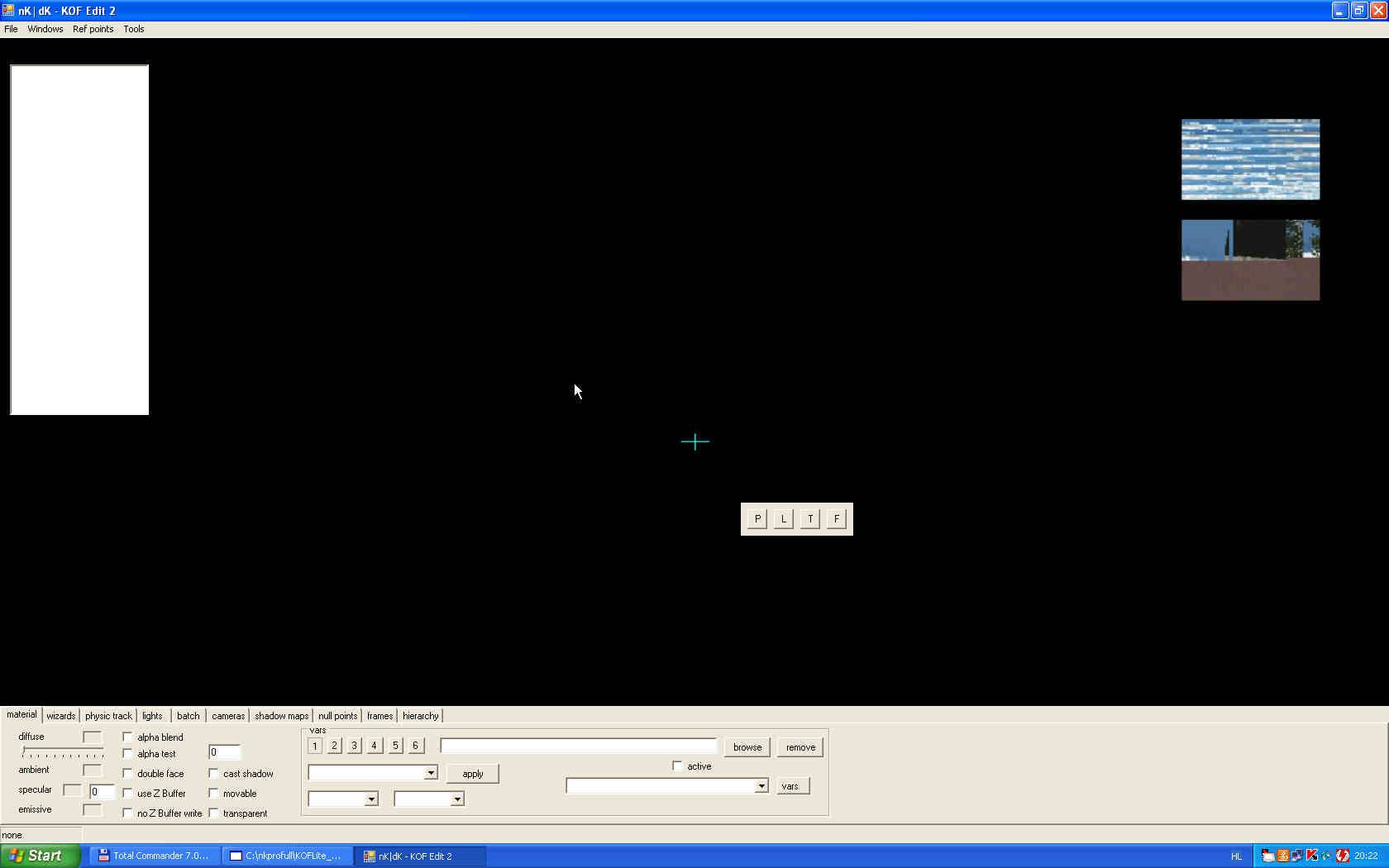Open the Ref points menu
The image size is (1389, 868).
(x=93, y=29)
